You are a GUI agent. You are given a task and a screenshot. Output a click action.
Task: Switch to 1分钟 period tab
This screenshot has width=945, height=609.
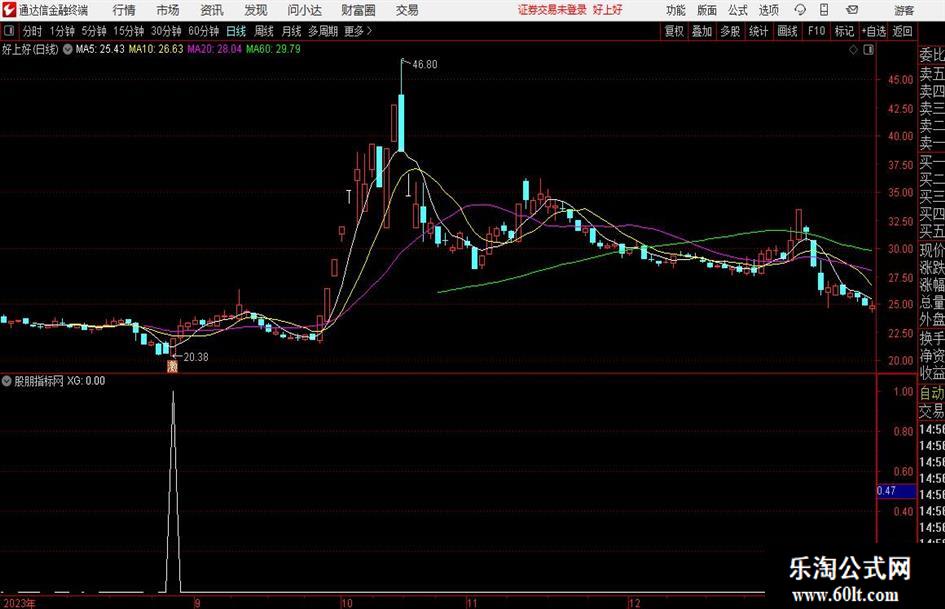point(62,31)
